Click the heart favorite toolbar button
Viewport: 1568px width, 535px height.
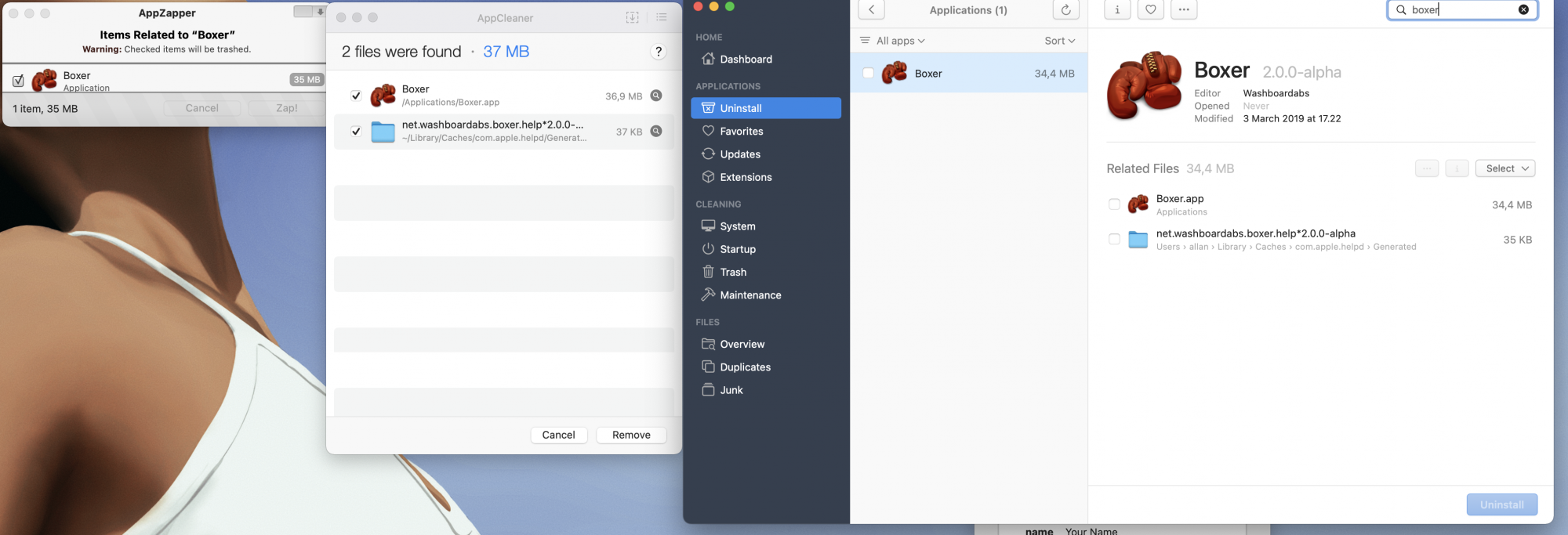[x=1150, y=10]
